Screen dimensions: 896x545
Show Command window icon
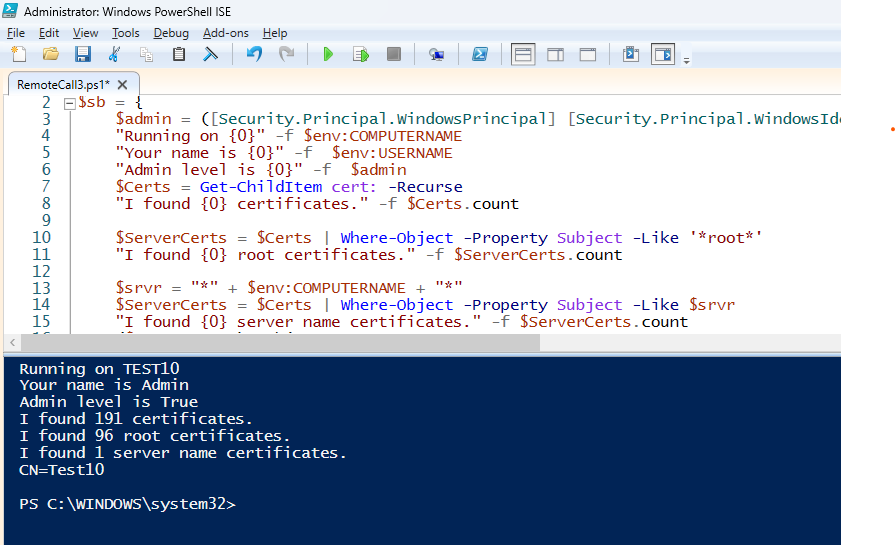(631, 54)
